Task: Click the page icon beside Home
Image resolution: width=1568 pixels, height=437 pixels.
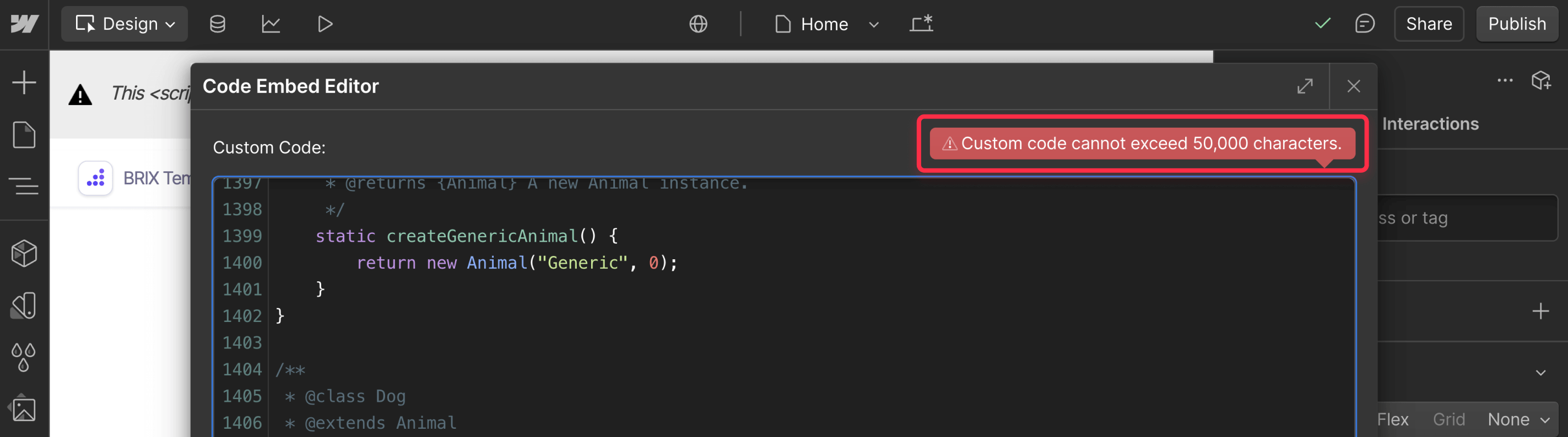Action: click(783, 24)
